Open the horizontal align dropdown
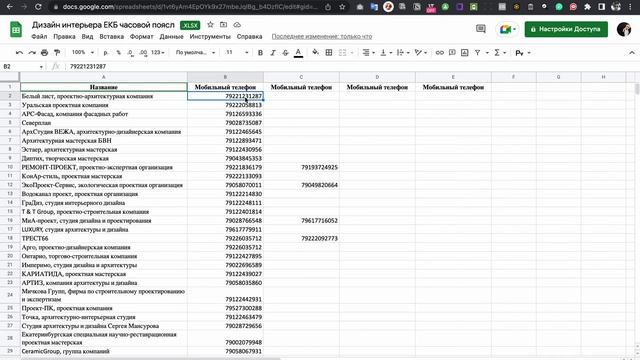 pyautogui.click(x=369, y=53)
